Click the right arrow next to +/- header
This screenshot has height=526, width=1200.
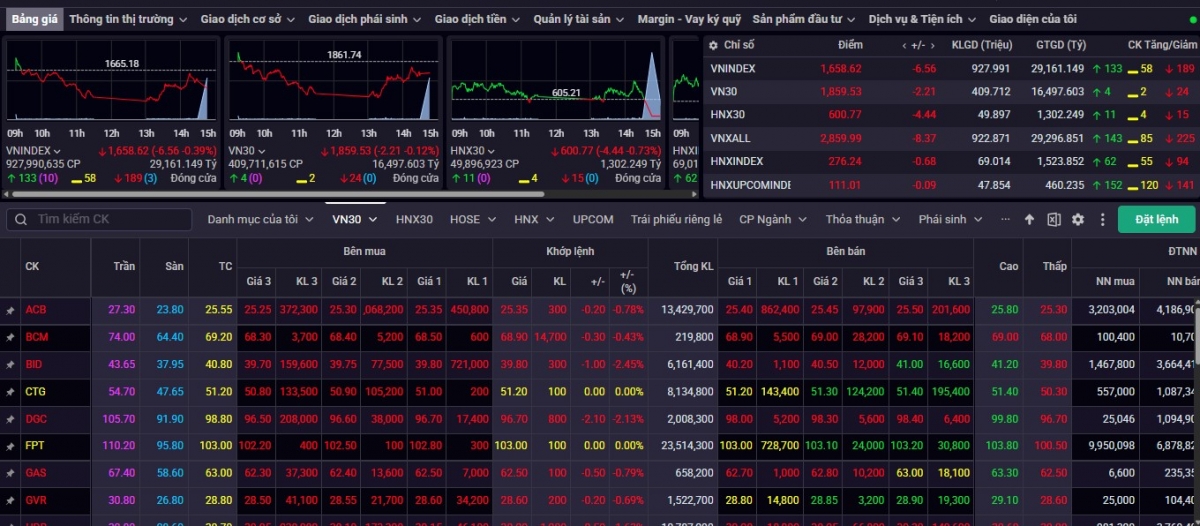(934, 46)
